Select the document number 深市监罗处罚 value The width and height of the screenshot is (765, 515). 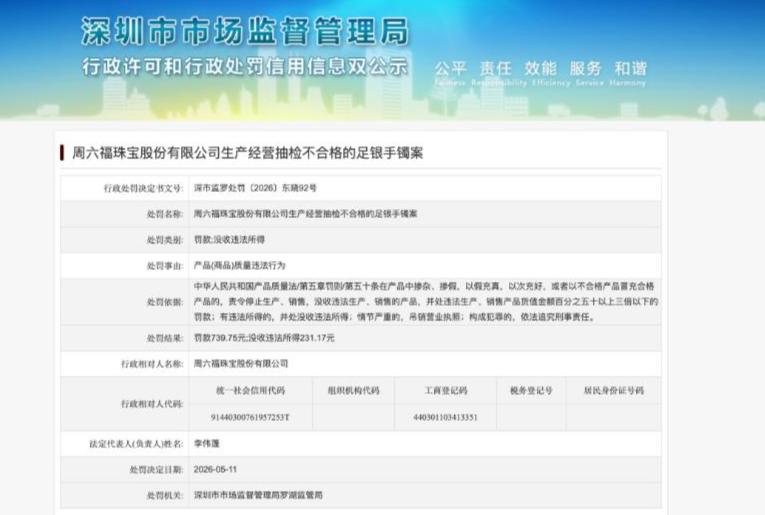pos(255,188)
